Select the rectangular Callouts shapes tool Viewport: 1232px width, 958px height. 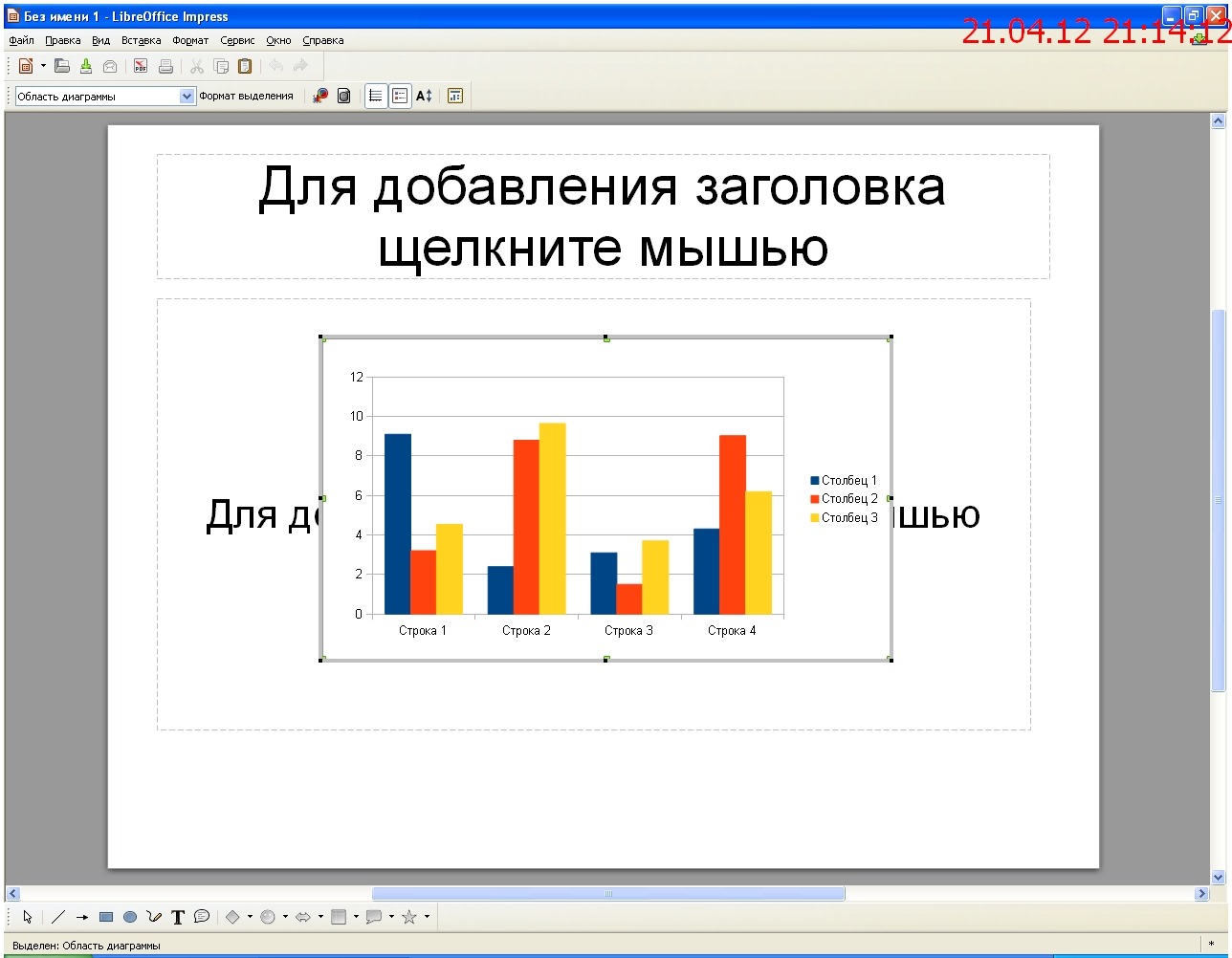coord(374,917)
